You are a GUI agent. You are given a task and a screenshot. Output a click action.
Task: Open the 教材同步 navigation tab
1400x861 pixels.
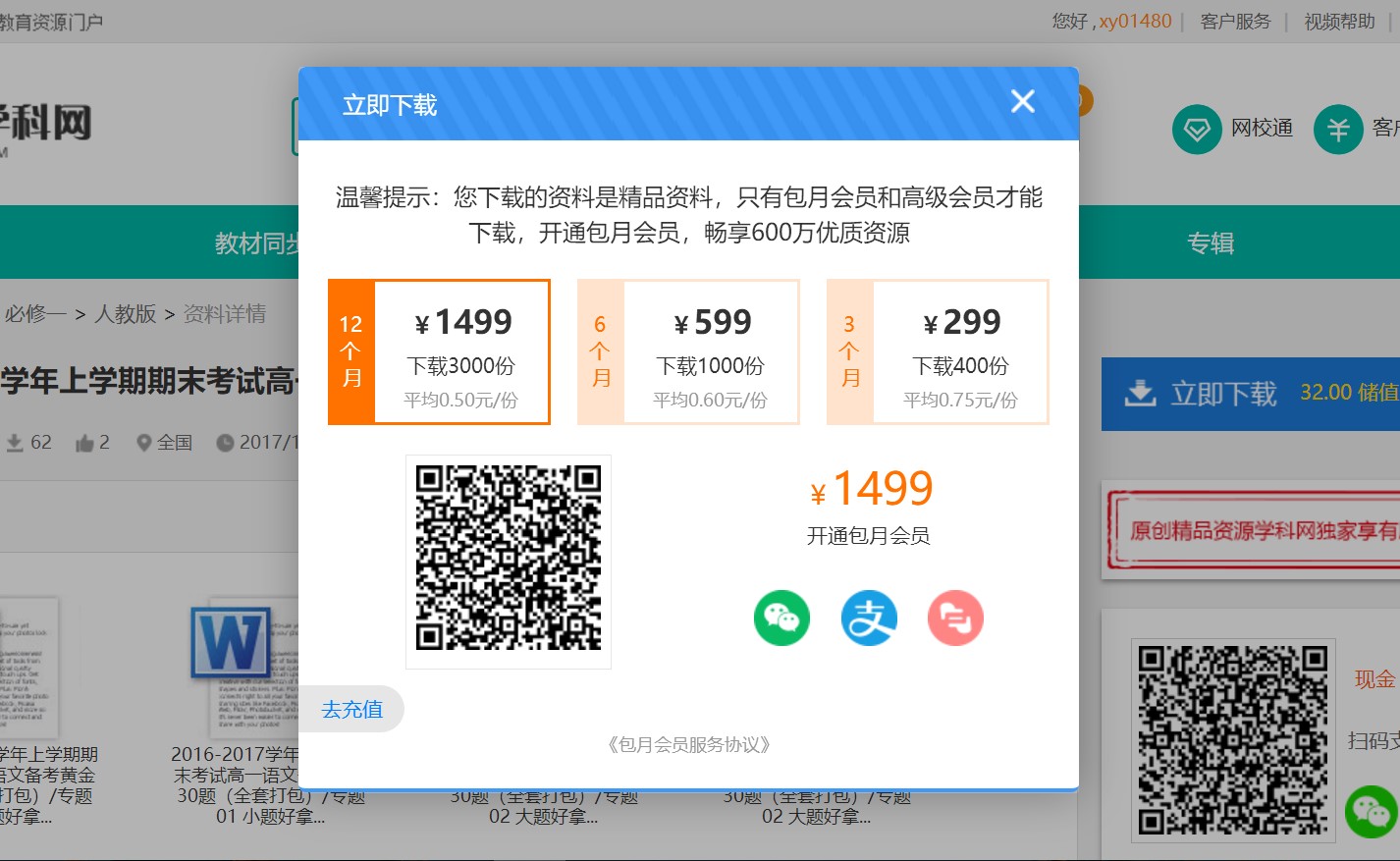257,243
